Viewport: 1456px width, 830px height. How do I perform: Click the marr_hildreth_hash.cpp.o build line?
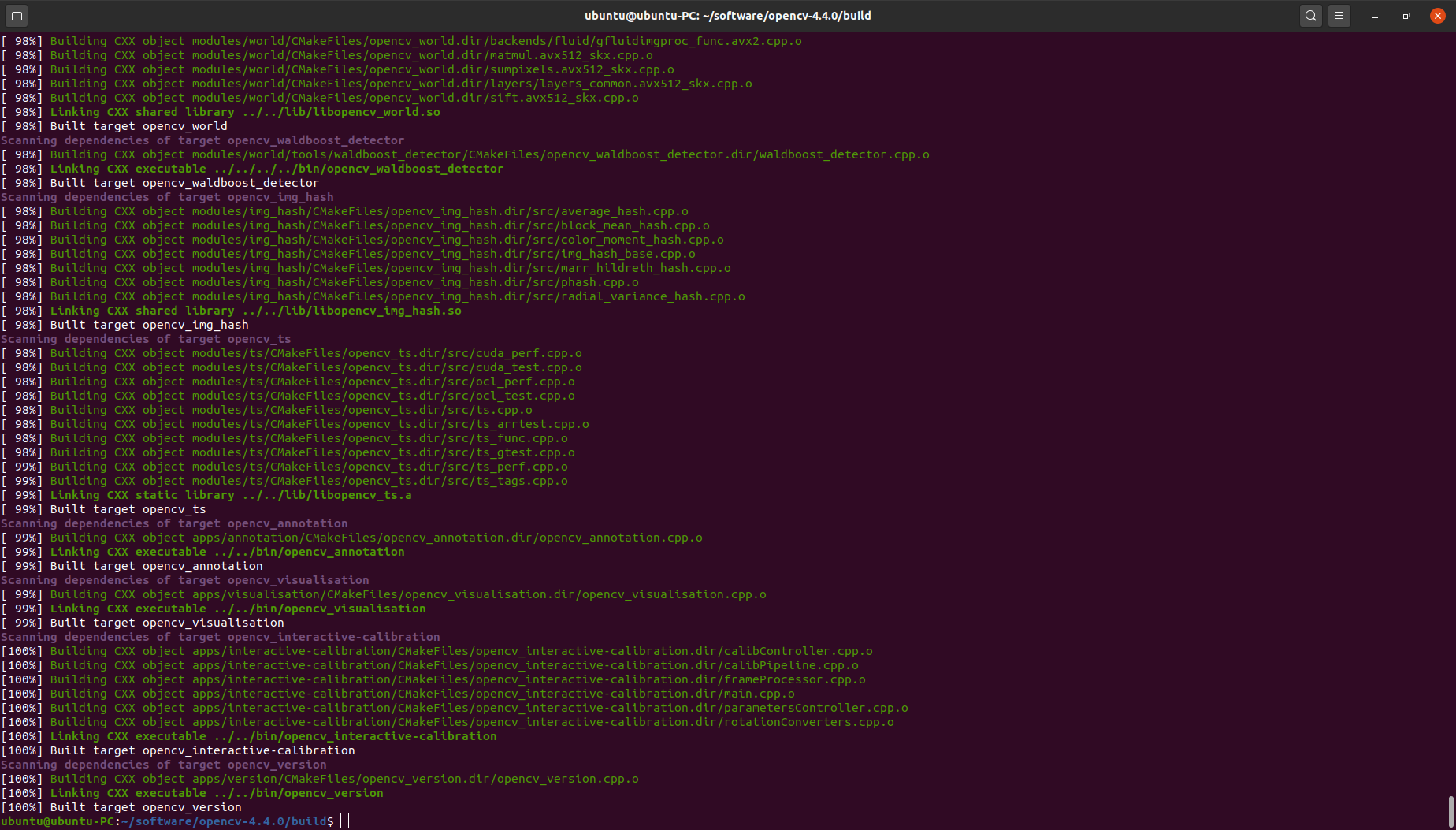(x=366, y=268)
